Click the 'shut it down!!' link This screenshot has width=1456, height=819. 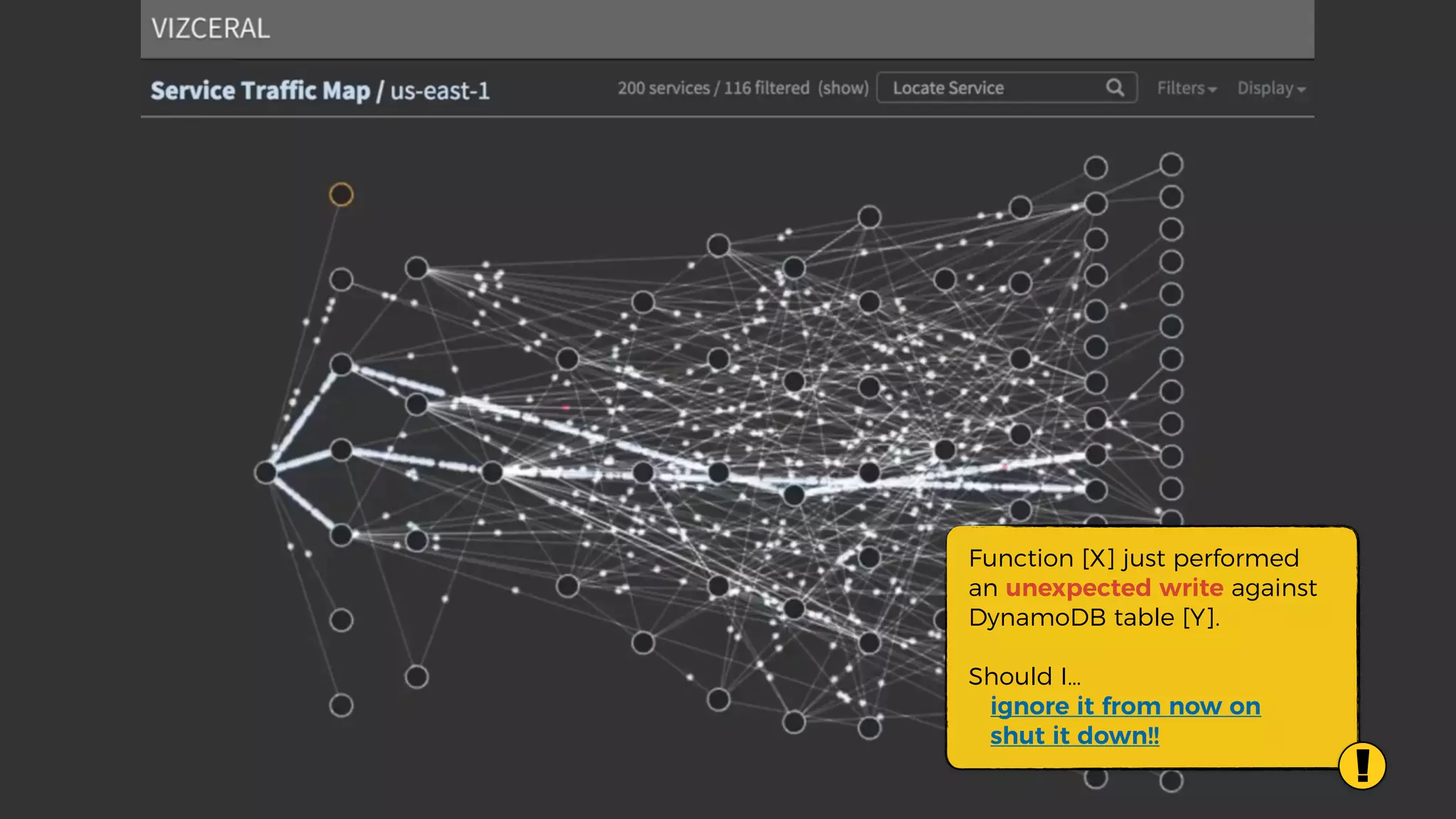coord(1074,736)
